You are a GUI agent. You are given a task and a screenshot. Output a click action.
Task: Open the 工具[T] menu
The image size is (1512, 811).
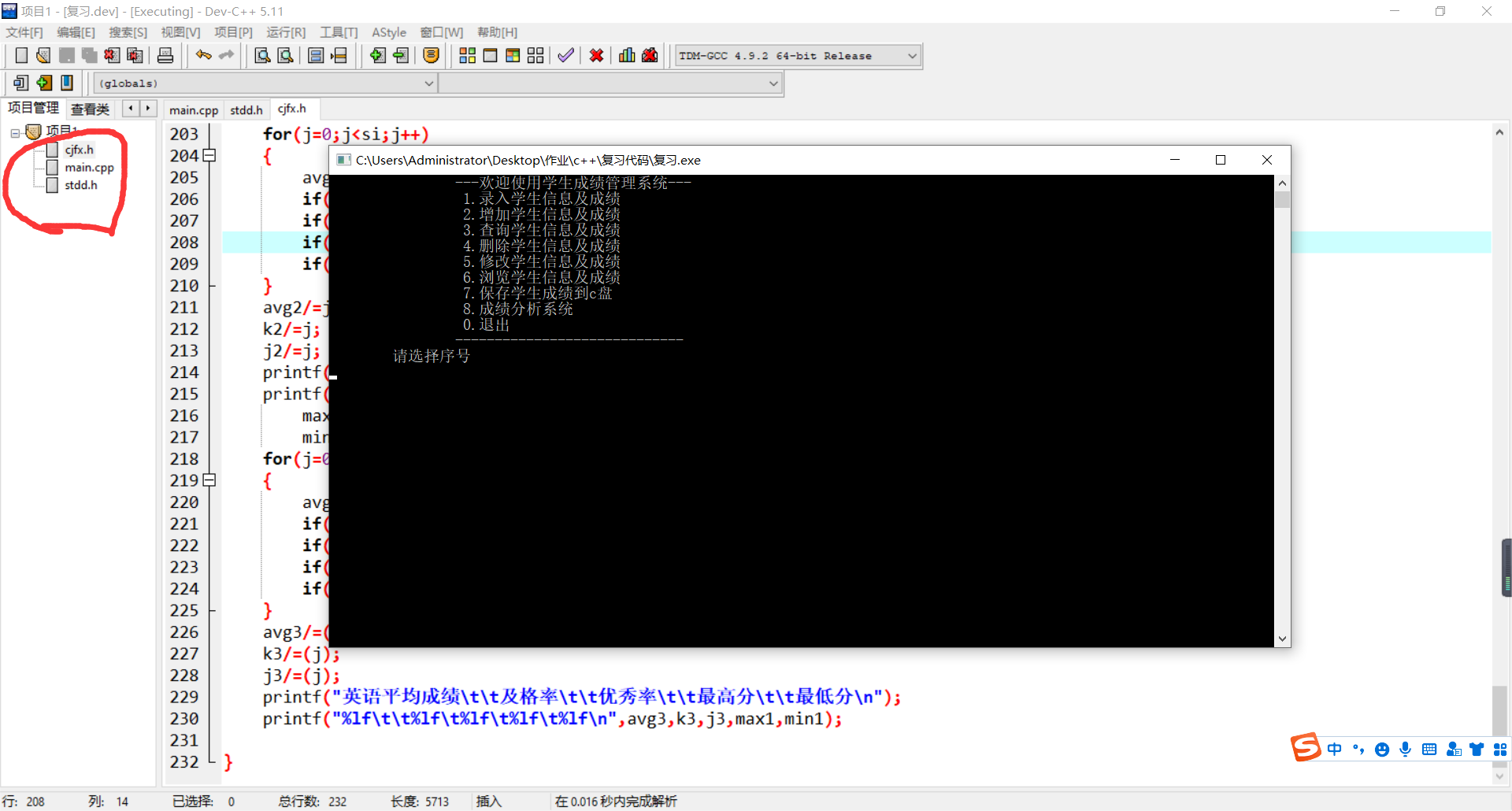click(339, 32)
